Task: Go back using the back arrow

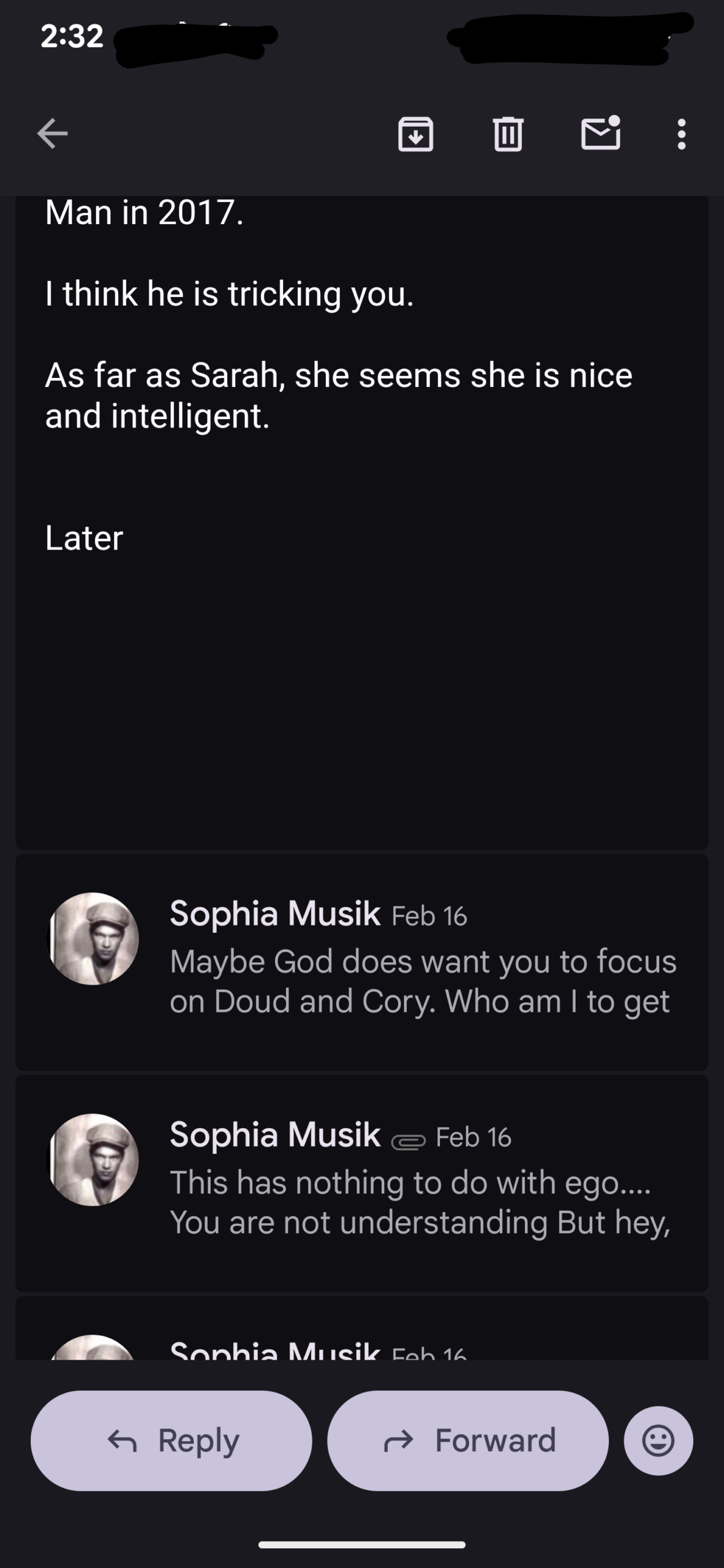Action: (53, 134)
